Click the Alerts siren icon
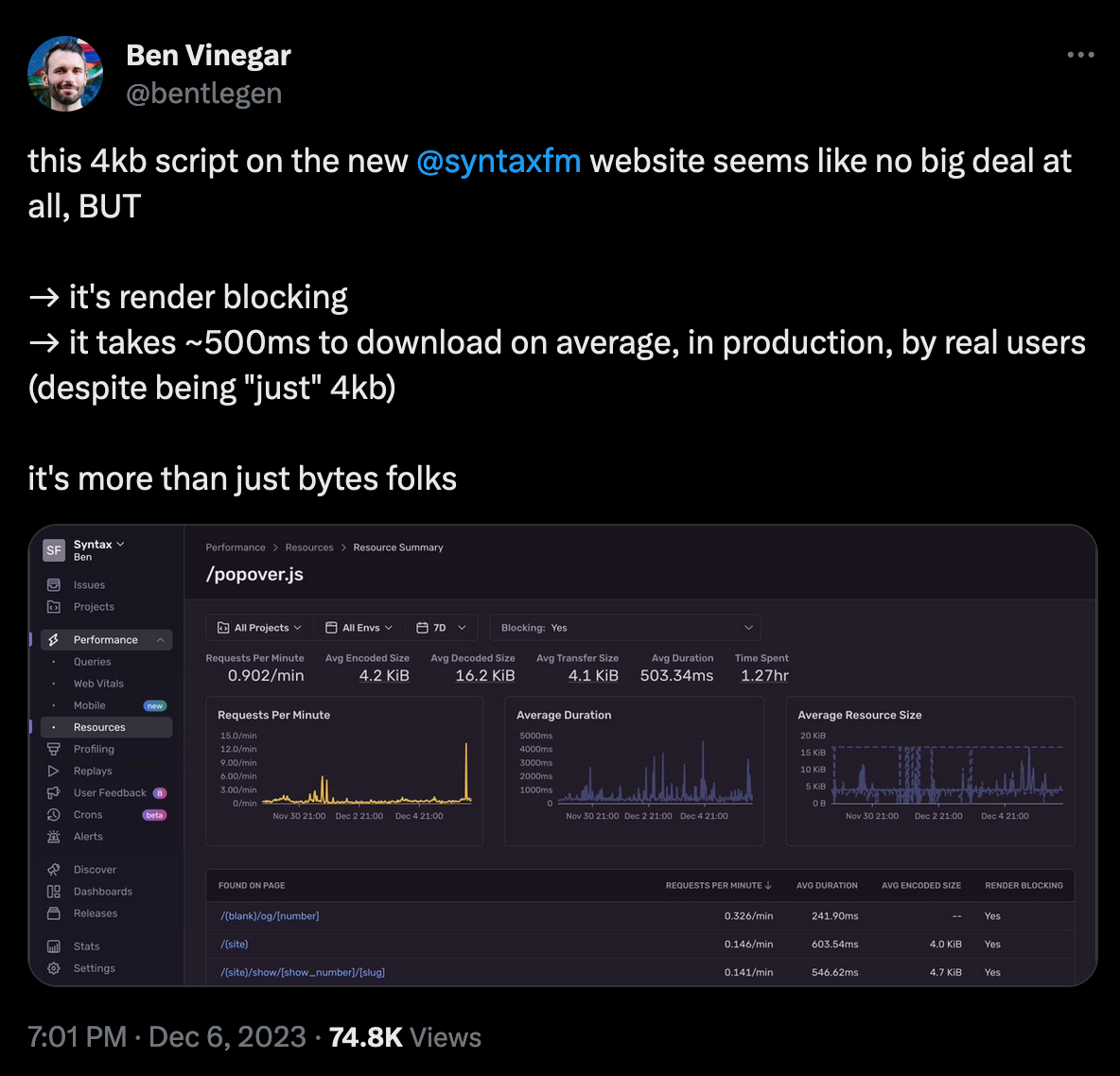 (54, 837)
